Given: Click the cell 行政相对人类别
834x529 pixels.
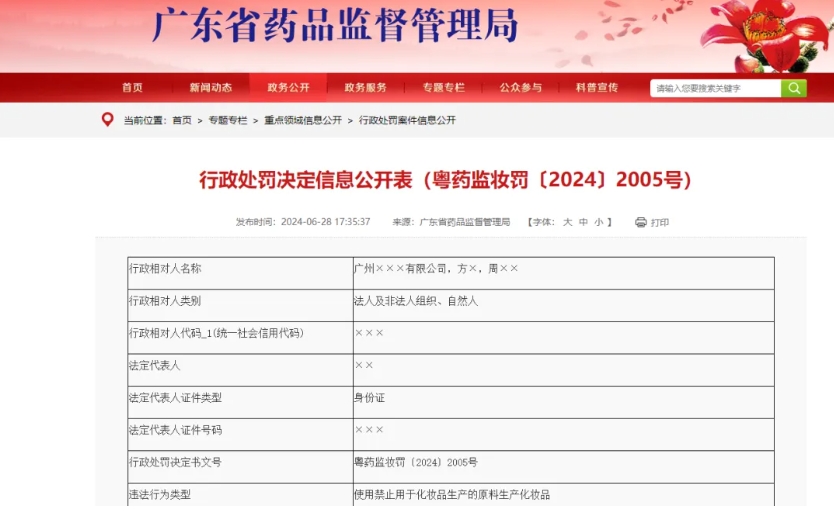Looking at the screenshot, I should [240, 305].
